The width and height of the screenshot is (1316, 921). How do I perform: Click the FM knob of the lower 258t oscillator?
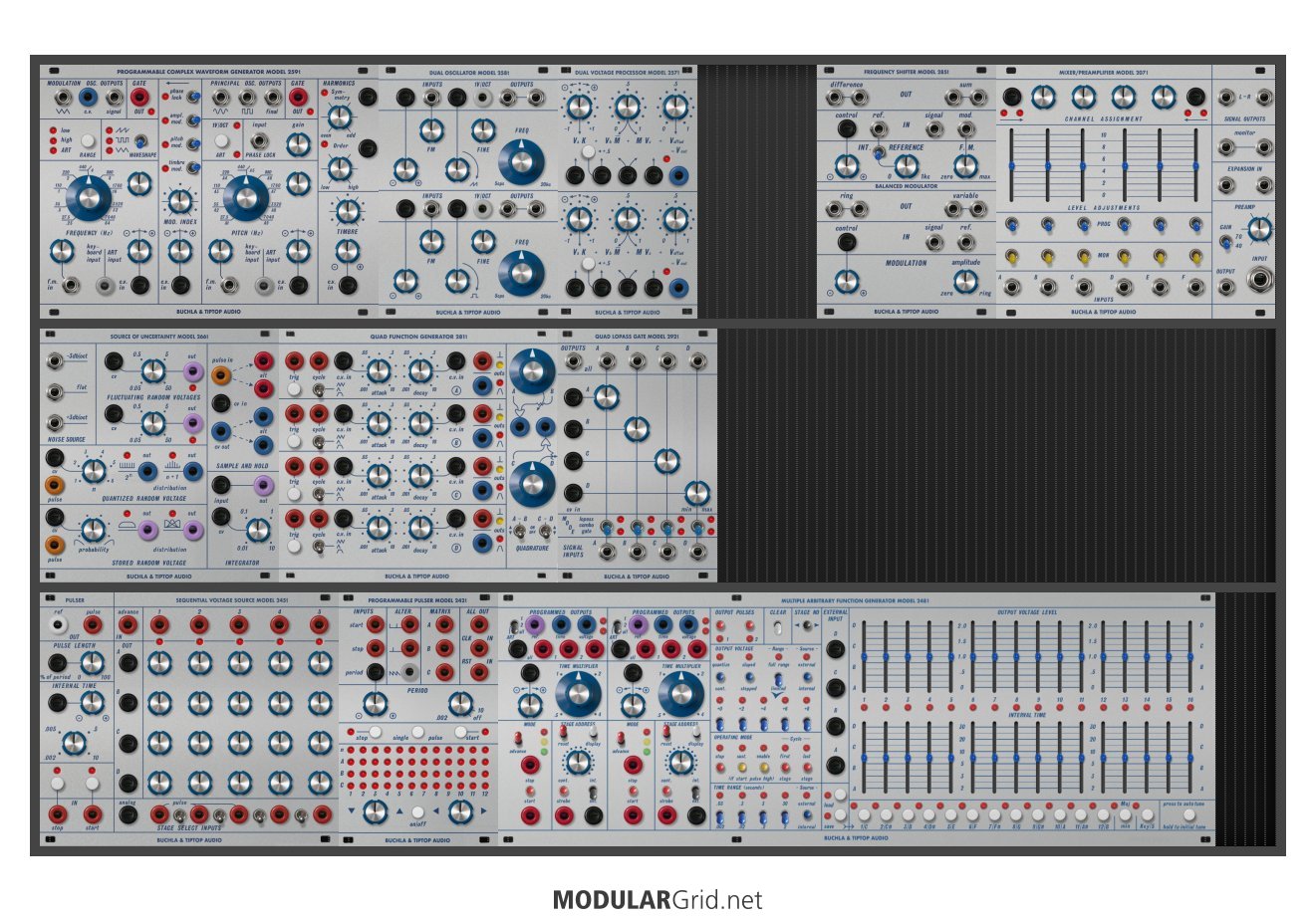(431, 242)
